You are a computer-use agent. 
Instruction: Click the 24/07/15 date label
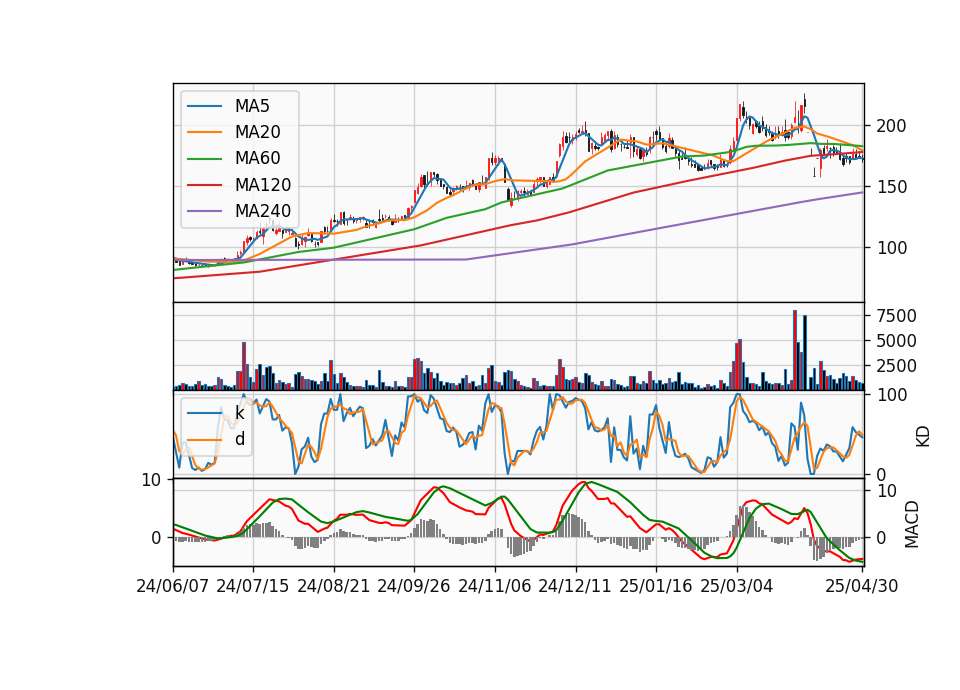pyautogui.click(x=253, y=587)
